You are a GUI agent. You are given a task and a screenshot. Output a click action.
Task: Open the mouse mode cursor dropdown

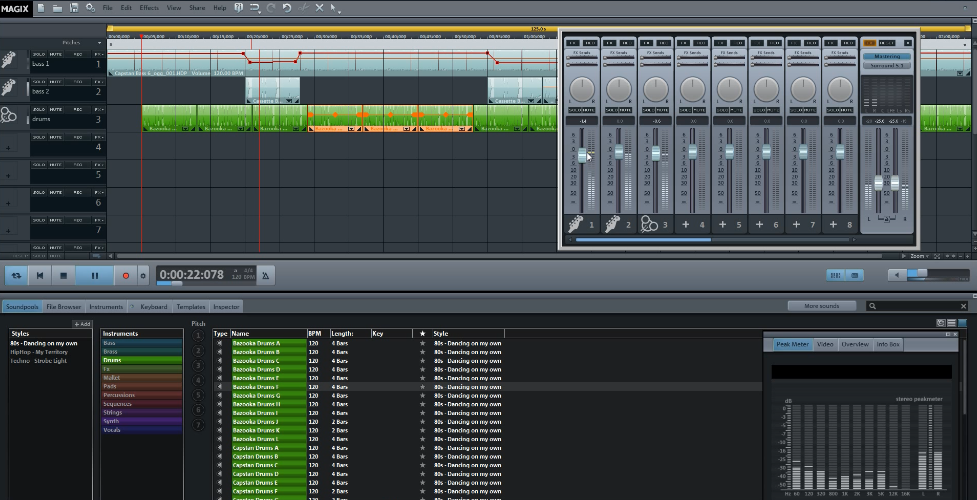336,8
